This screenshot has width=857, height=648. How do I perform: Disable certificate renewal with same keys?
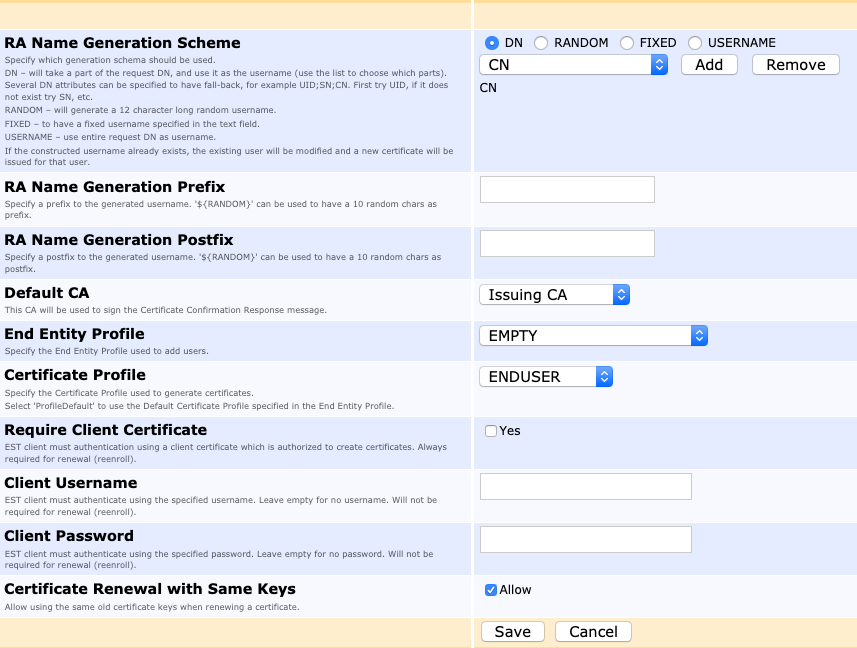tap(490, 590)
